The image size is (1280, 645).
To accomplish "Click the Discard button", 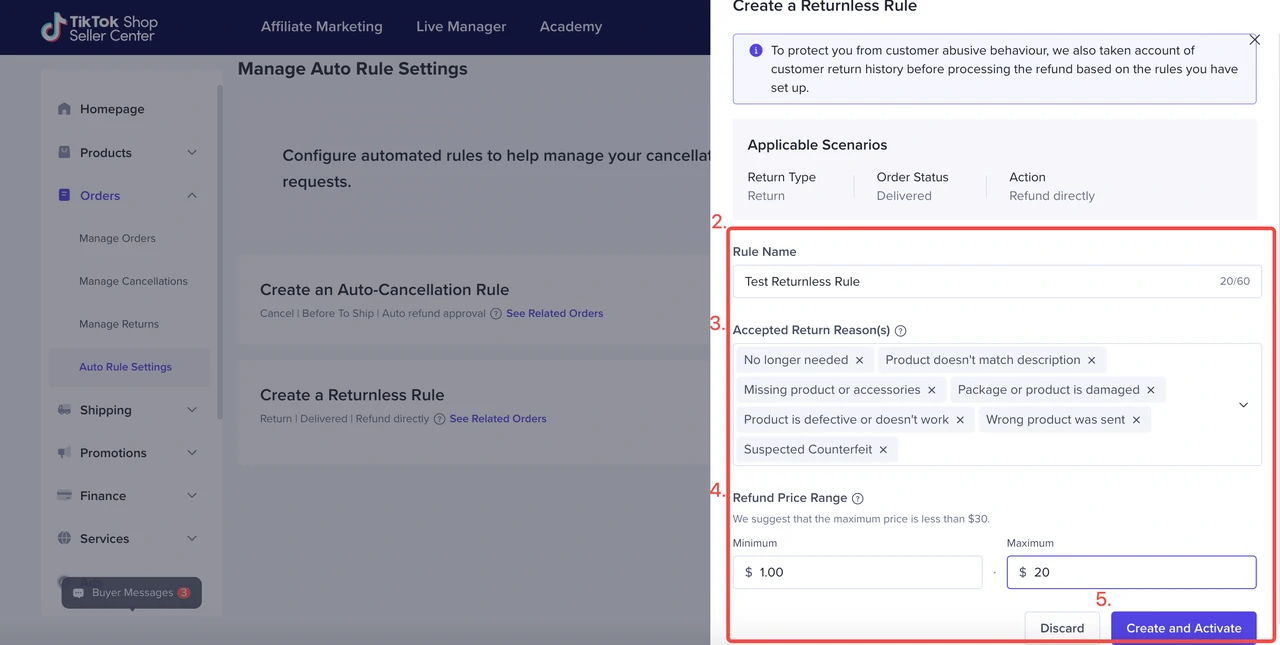I will click(x=1062, y=628).
